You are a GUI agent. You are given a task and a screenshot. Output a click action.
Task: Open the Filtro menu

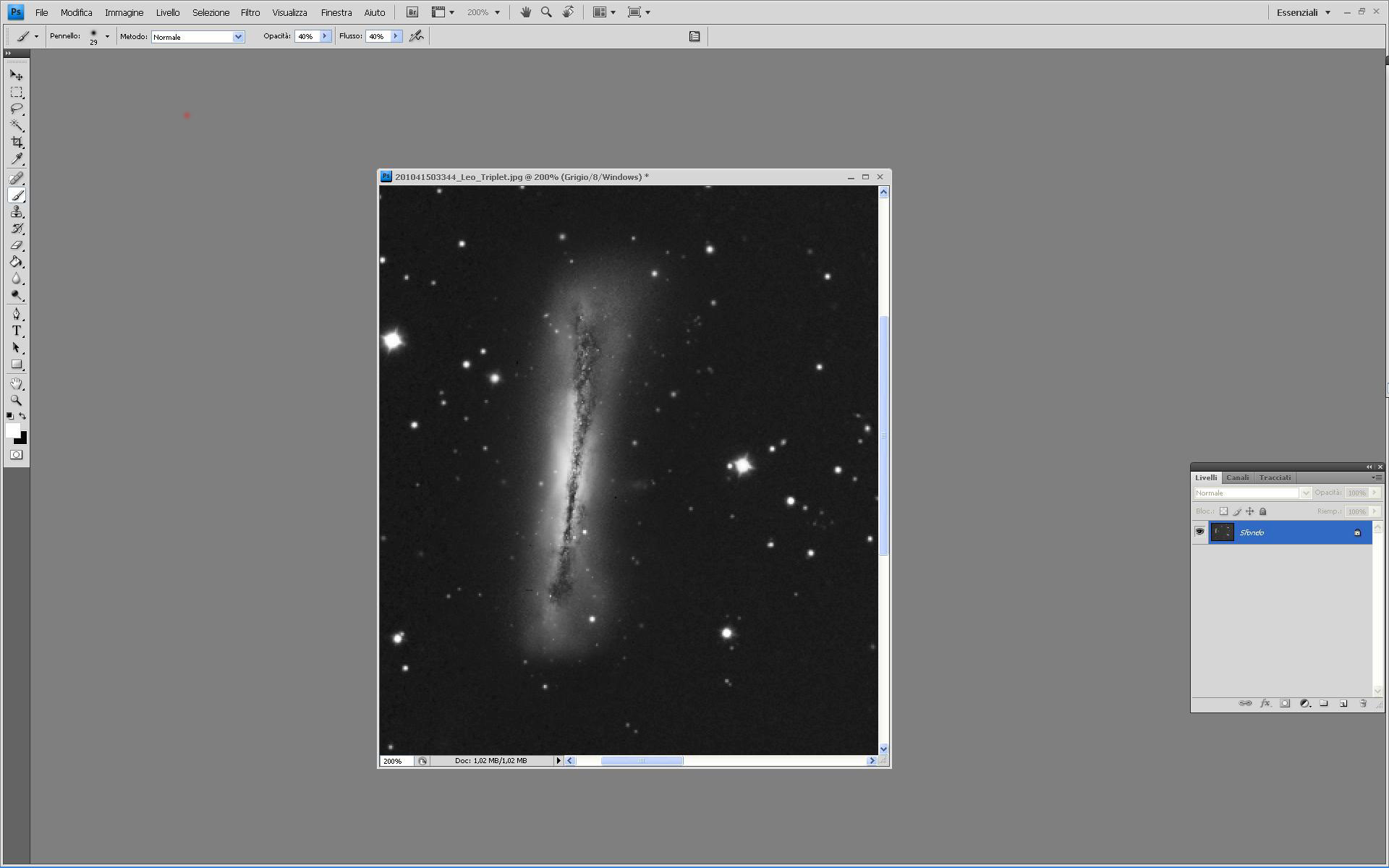[x=250, y=12]
